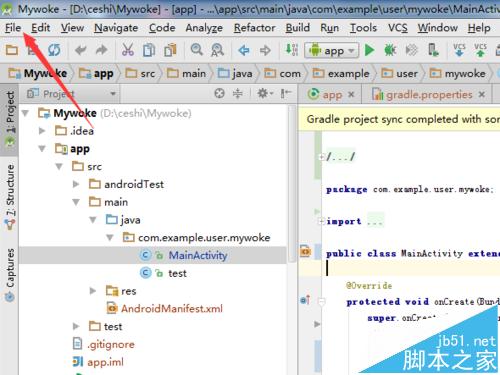Click the Copy icon

[x=149, y=50]
